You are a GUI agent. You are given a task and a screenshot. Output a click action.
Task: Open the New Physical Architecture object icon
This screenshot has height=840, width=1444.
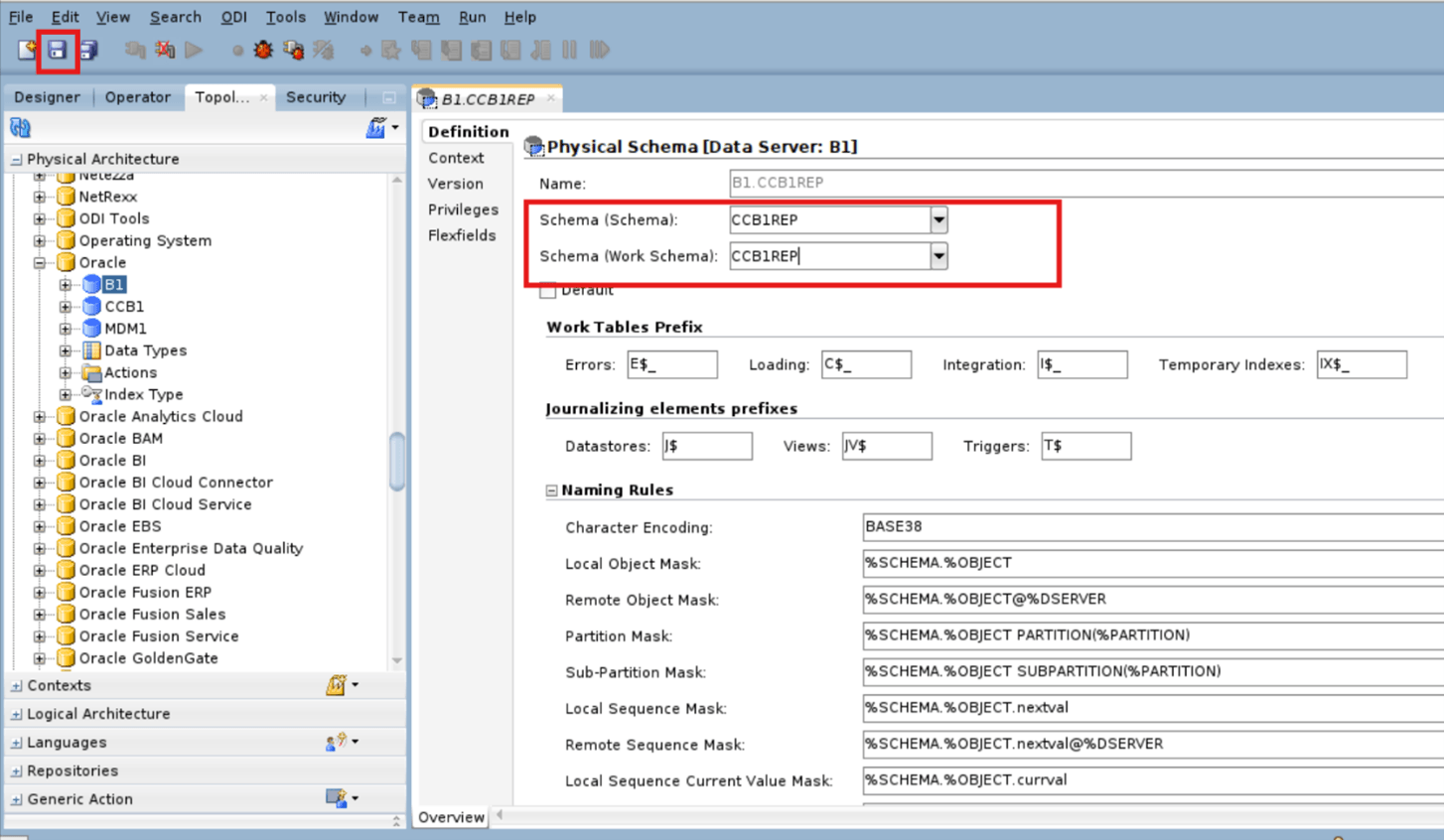pos(376,127)
